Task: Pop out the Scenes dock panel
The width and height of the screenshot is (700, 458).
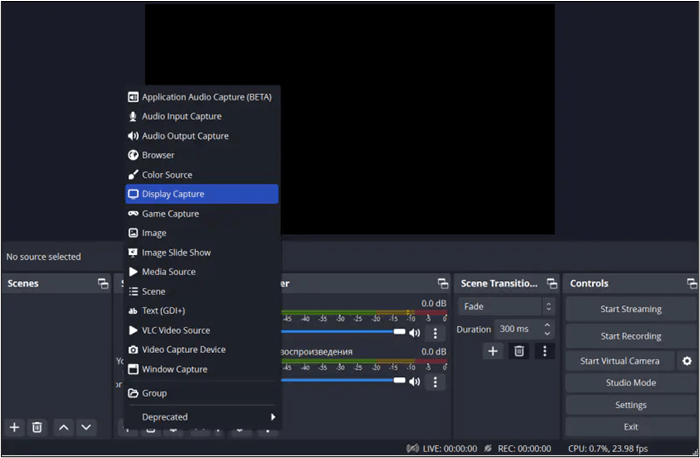Action: (102, 284)
